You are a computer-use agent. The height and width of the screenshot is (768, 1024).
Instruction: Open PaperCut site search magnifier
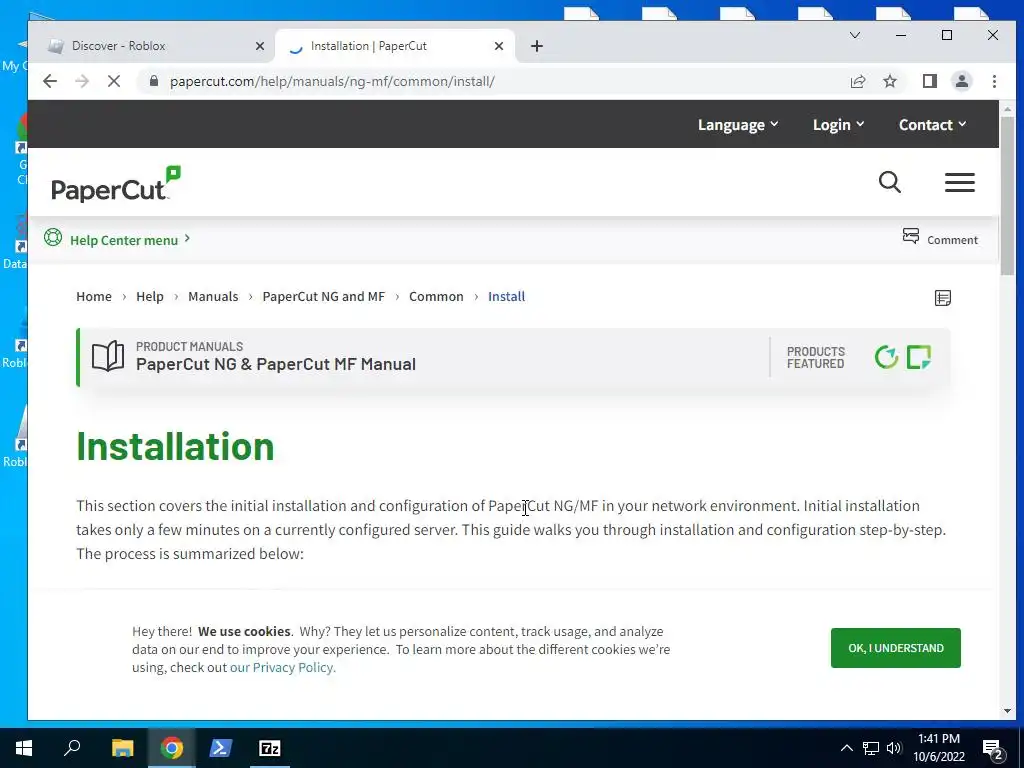[x=889, y=182]
